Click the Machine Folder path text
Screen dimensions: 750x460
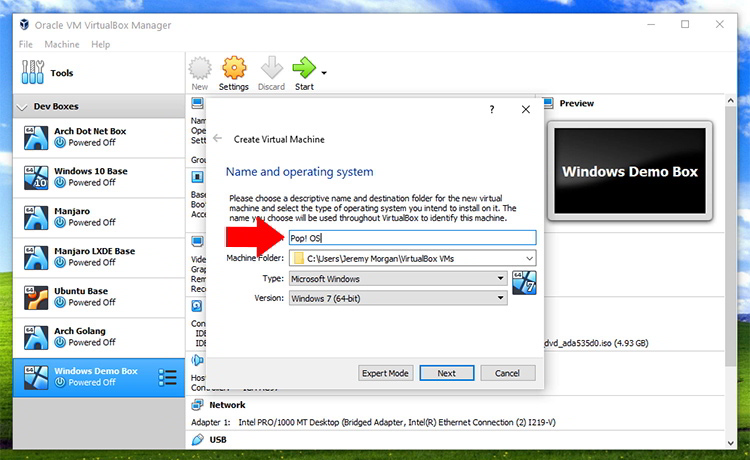pos(380,259)
